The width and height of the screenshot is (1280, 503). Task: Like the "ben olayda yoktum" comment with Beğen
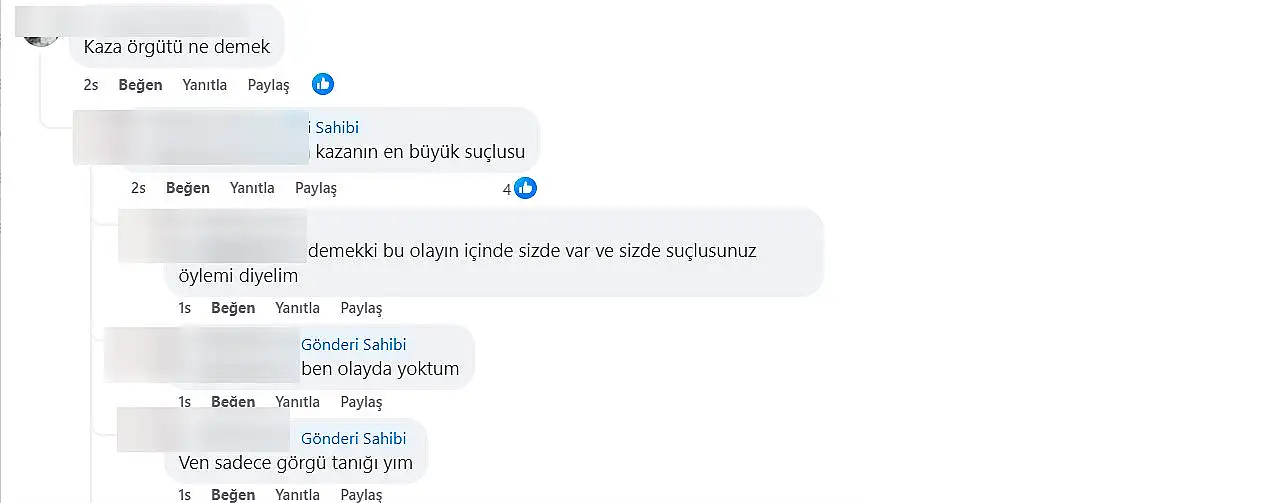click(233, 402)
